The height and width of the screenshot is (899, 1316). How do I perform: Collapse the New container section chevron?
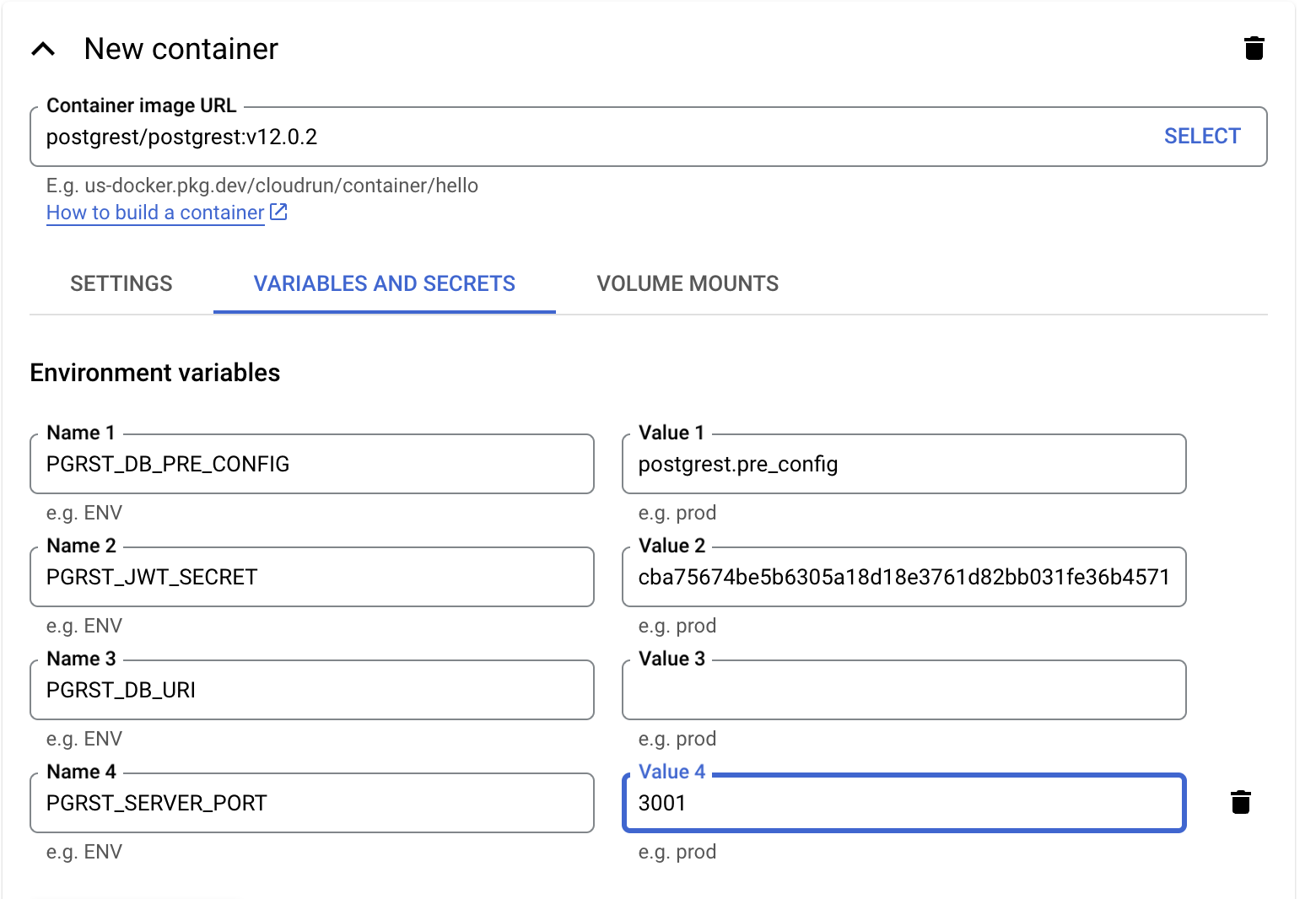click(x=43, y=49)
